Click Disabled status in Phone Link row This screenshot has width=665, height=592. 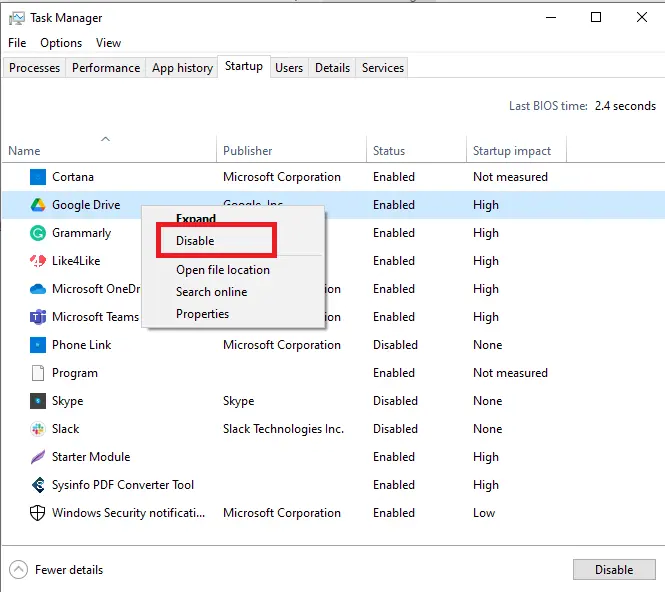[395, 345]
